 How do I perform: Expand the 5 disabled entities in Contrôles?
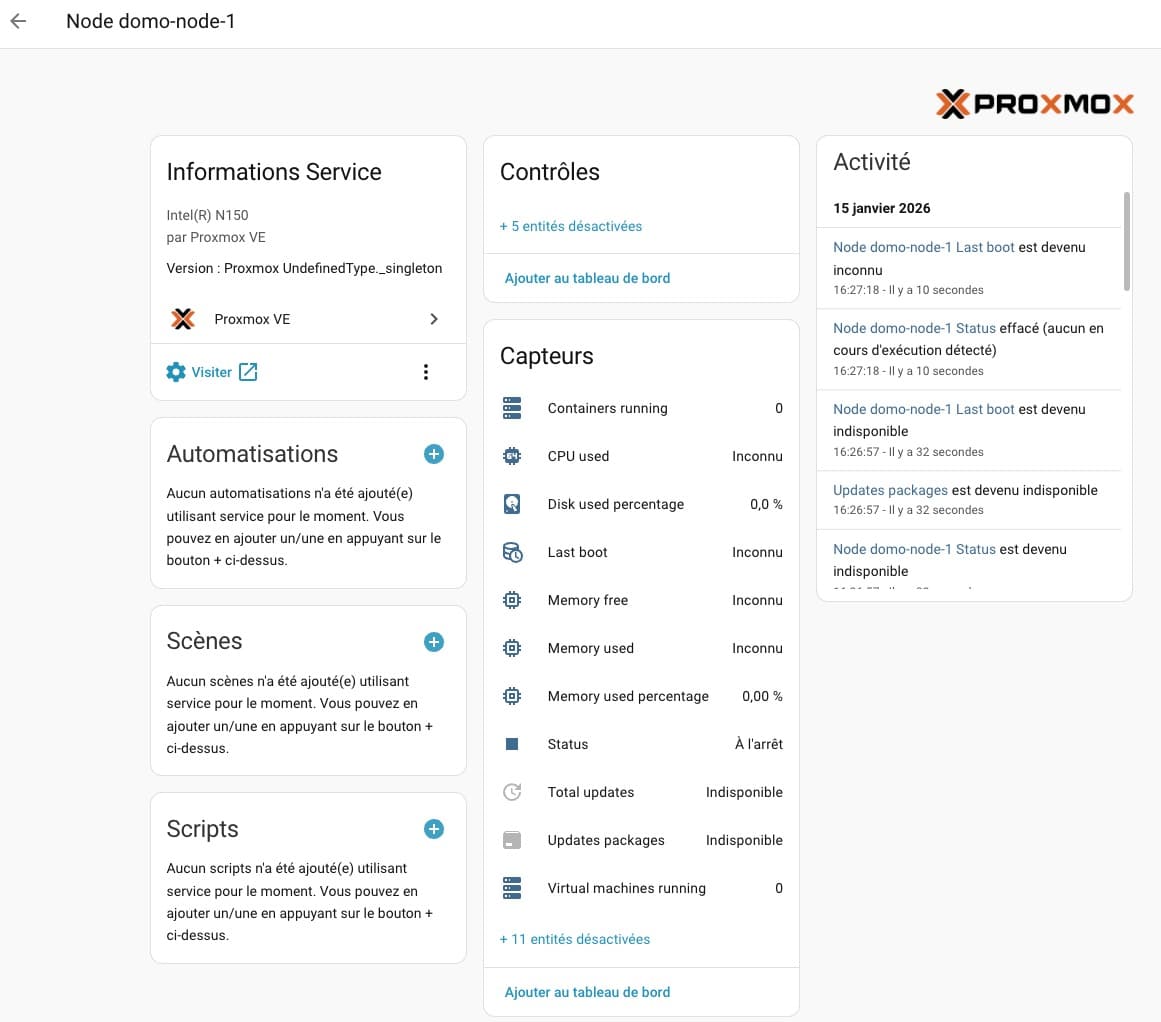coord(571,226)
